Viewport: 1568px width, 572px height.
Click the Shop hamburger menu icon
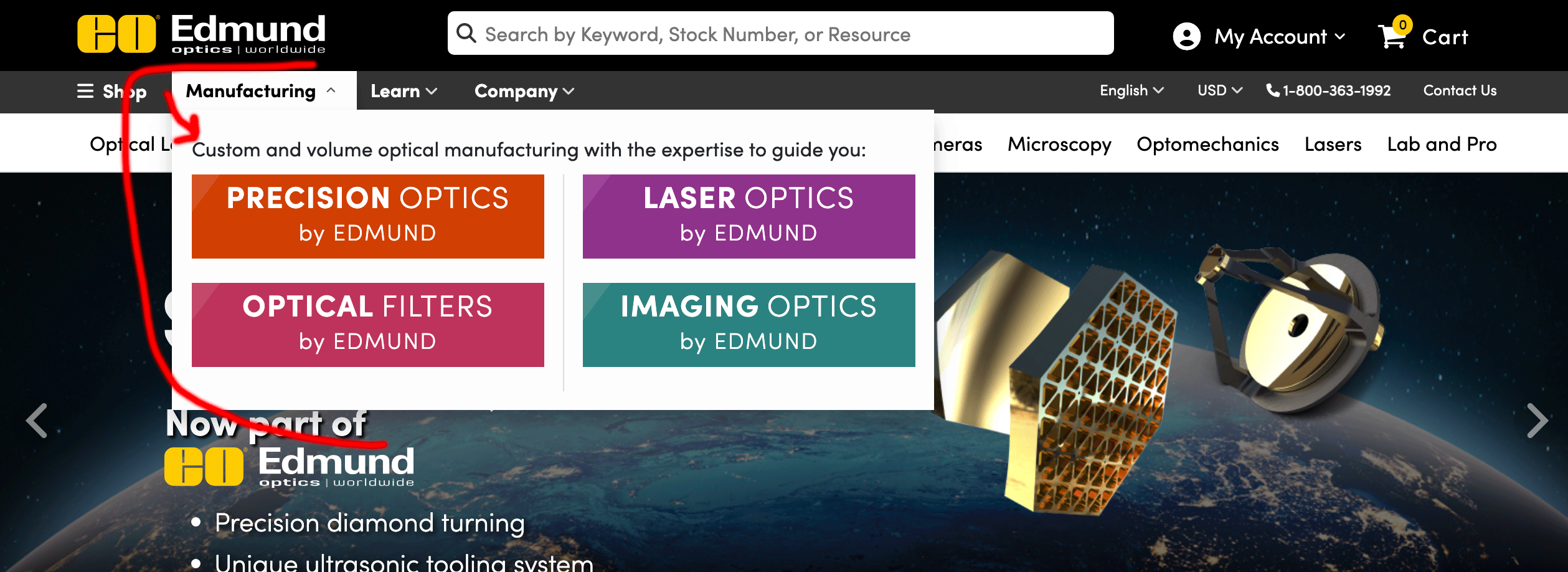tap(85, 91)
